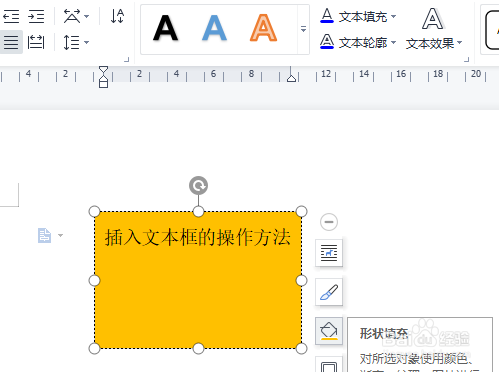Viewport: 499px width, 372px height.
Task: Click the shape style brush icon
Action: [x=329, y=292]
